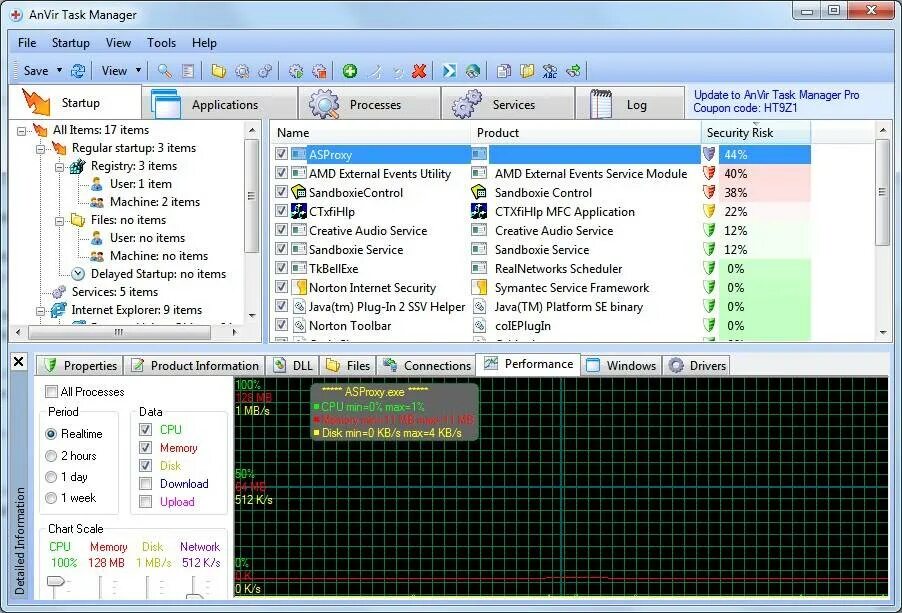Open the Help menu

(x=204, y=43)
